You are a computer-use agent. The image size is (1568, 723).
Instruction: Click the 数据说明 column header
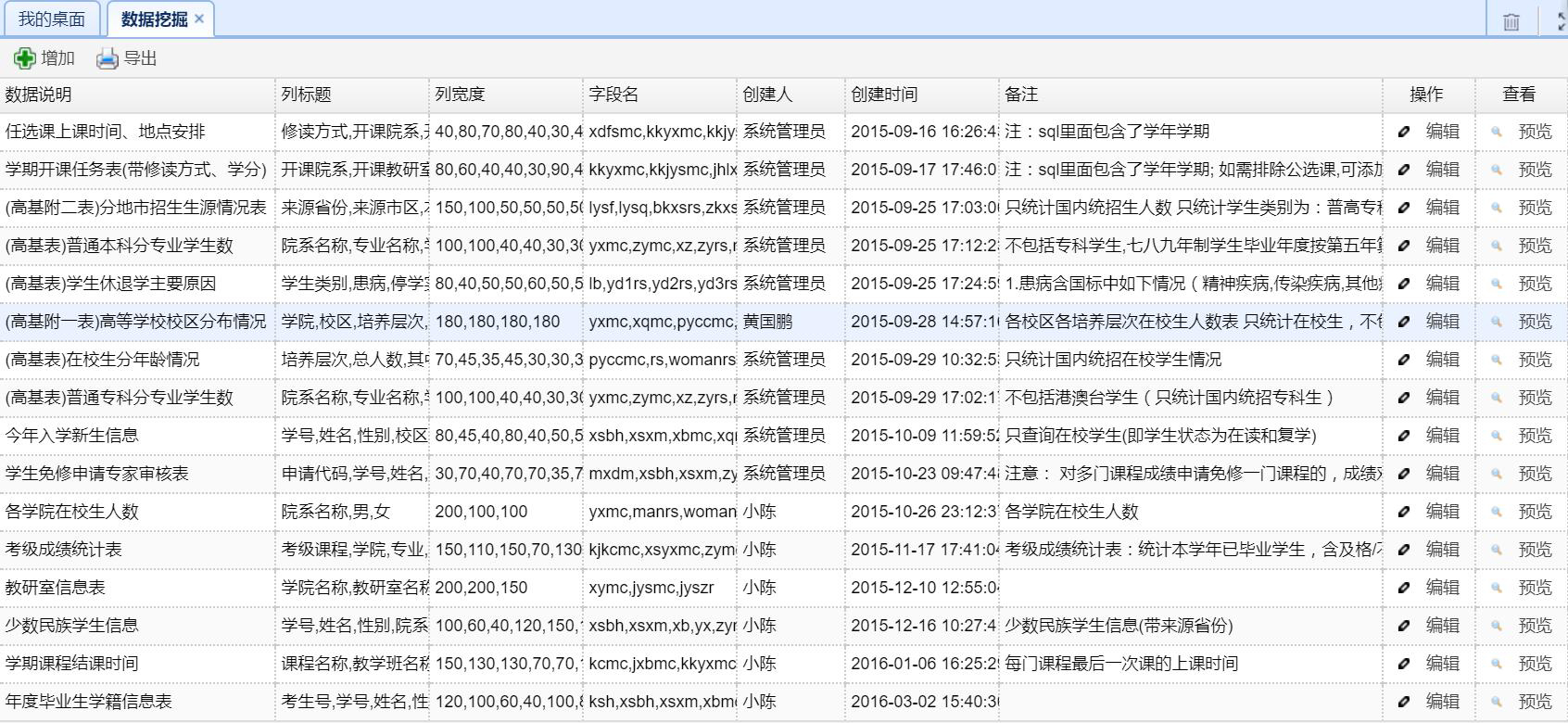(38, 95)
